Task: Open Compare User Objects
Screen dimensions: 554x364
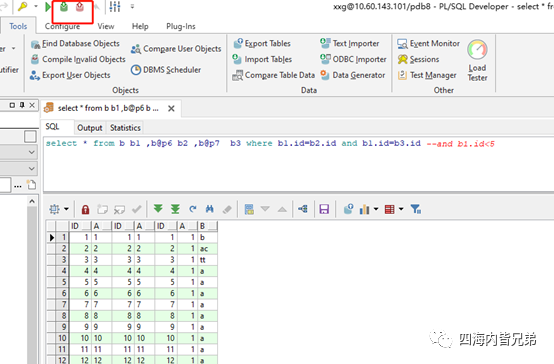Action: point(176,49)
